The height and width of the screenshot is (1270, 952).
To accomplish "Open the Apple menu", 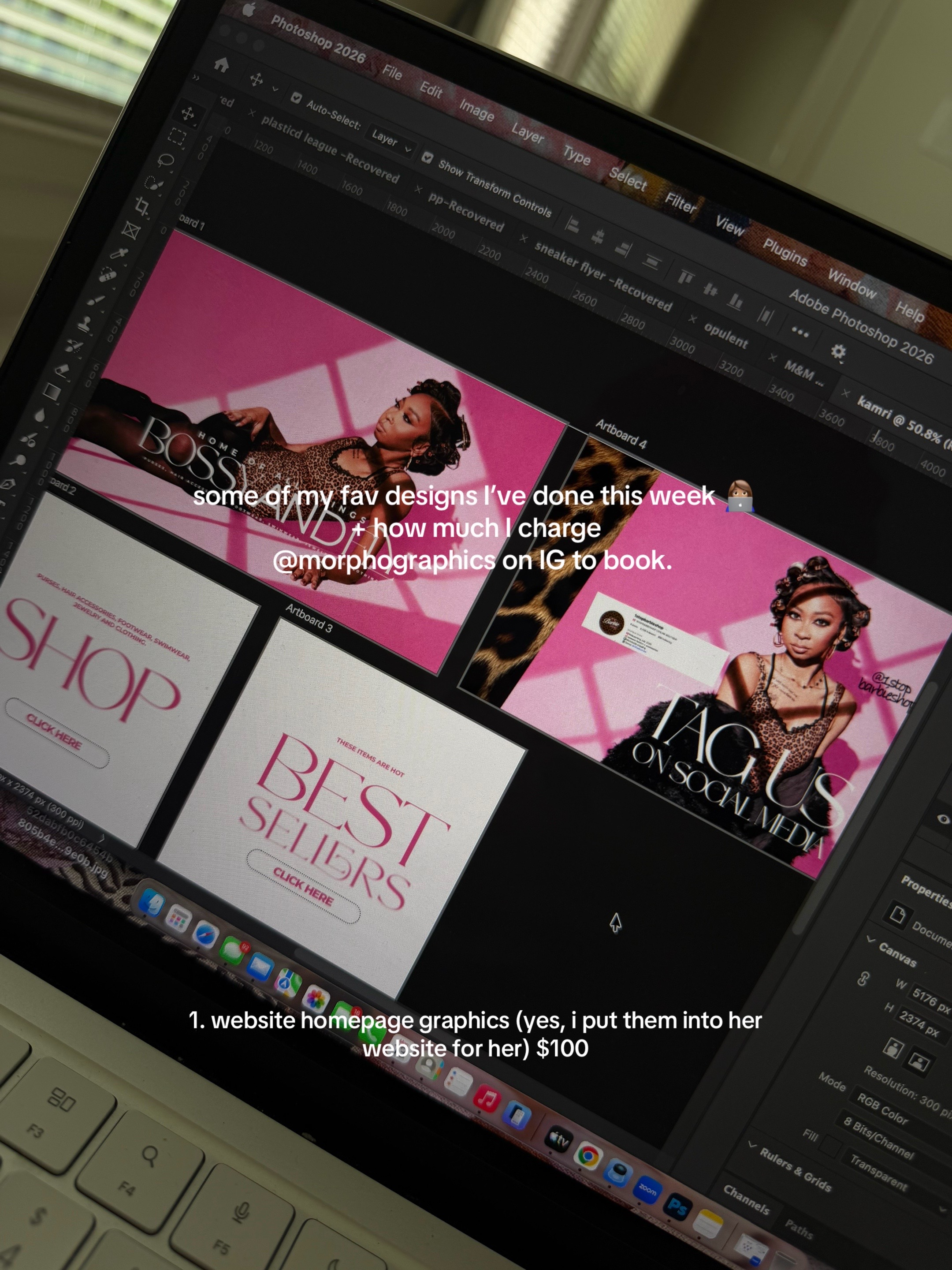I will [x=249, y=9].
